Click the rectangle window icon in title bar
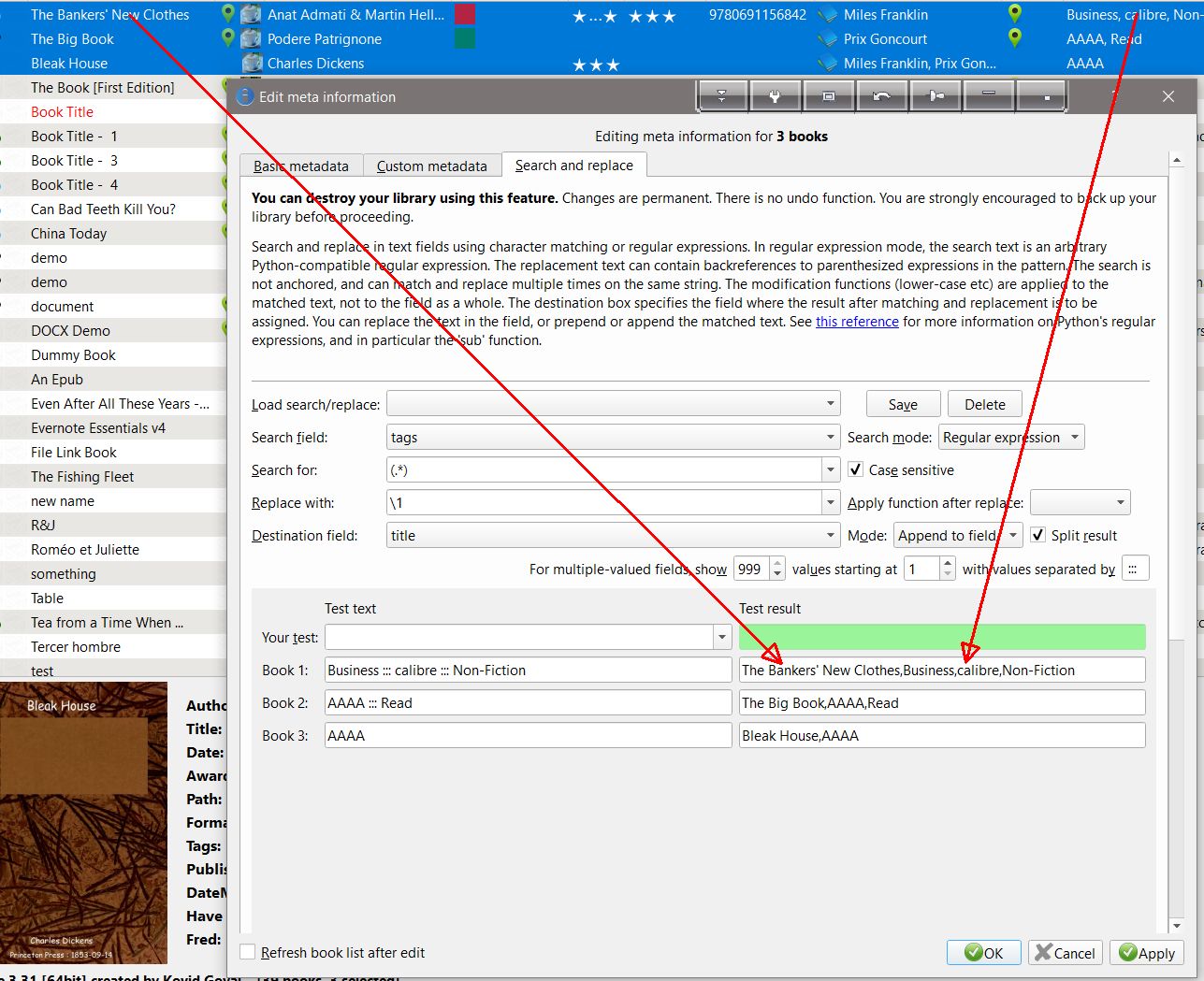Viewport: 1204px width, 981px height. (828, 96)
